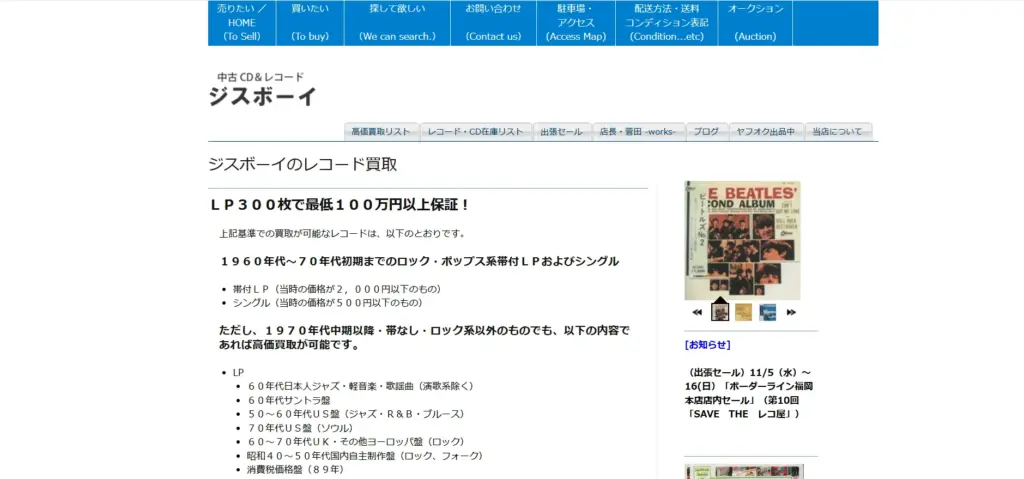Click the carousel forward (next) arrow icon

791,312
